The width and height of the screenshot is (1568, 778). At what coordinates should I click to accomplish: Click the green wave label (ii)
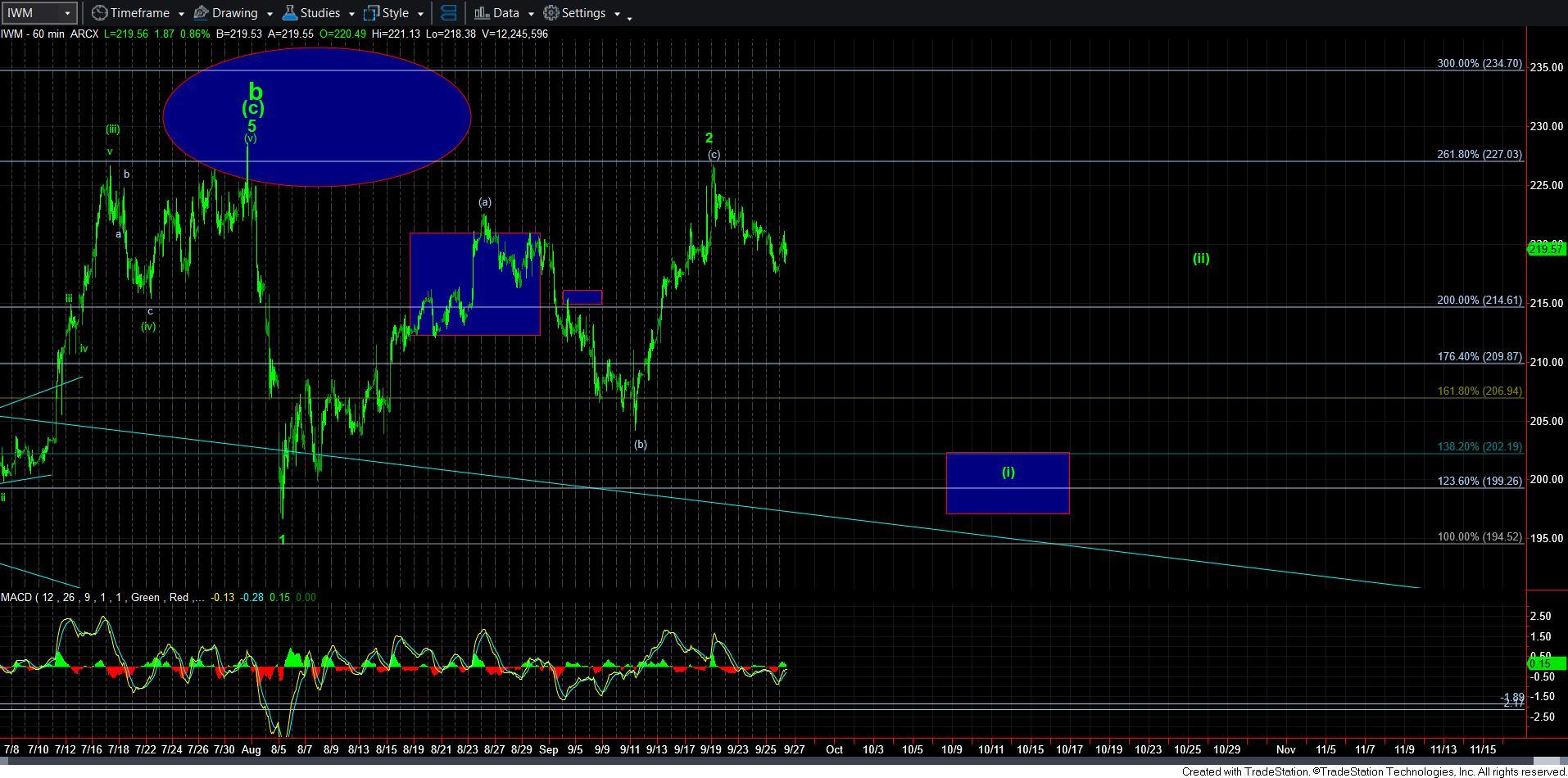(x=1200, y=258)
